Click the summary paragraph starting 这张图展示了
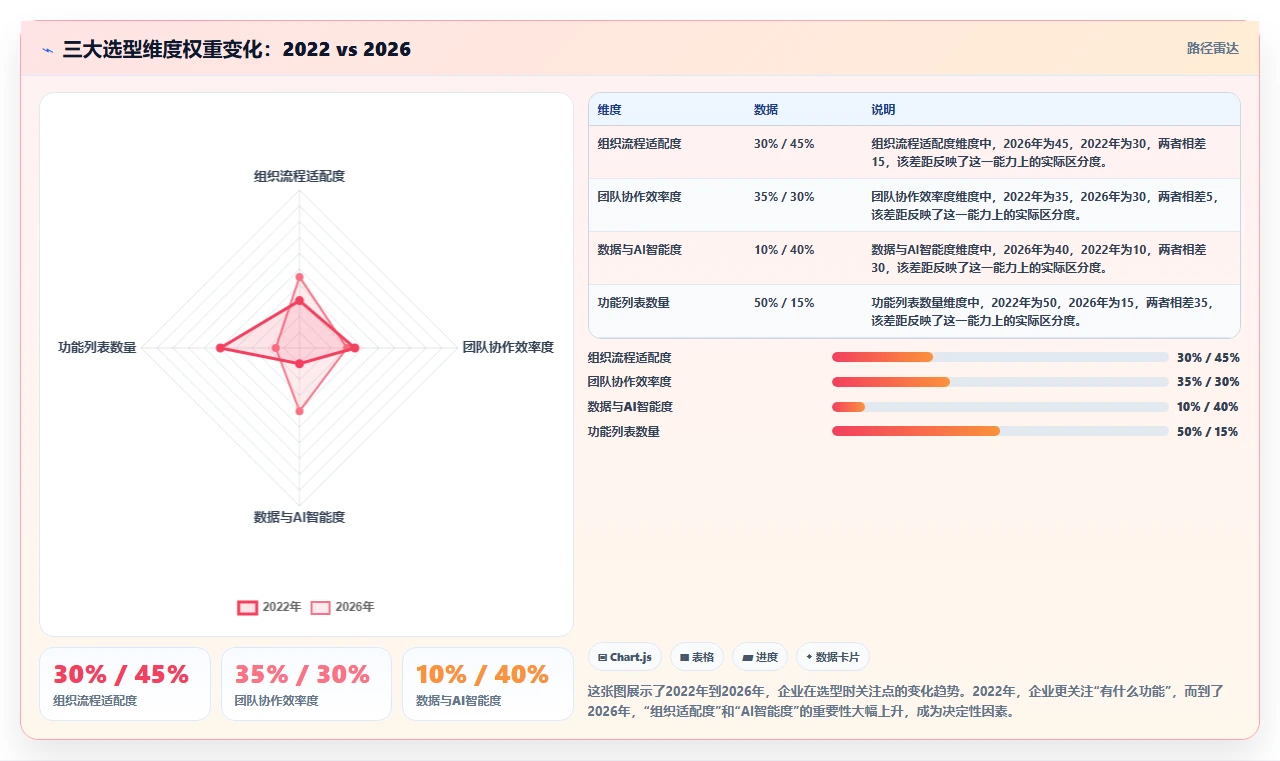The width and height of the screenshot is (1280, 761). [x=906, y=701]
